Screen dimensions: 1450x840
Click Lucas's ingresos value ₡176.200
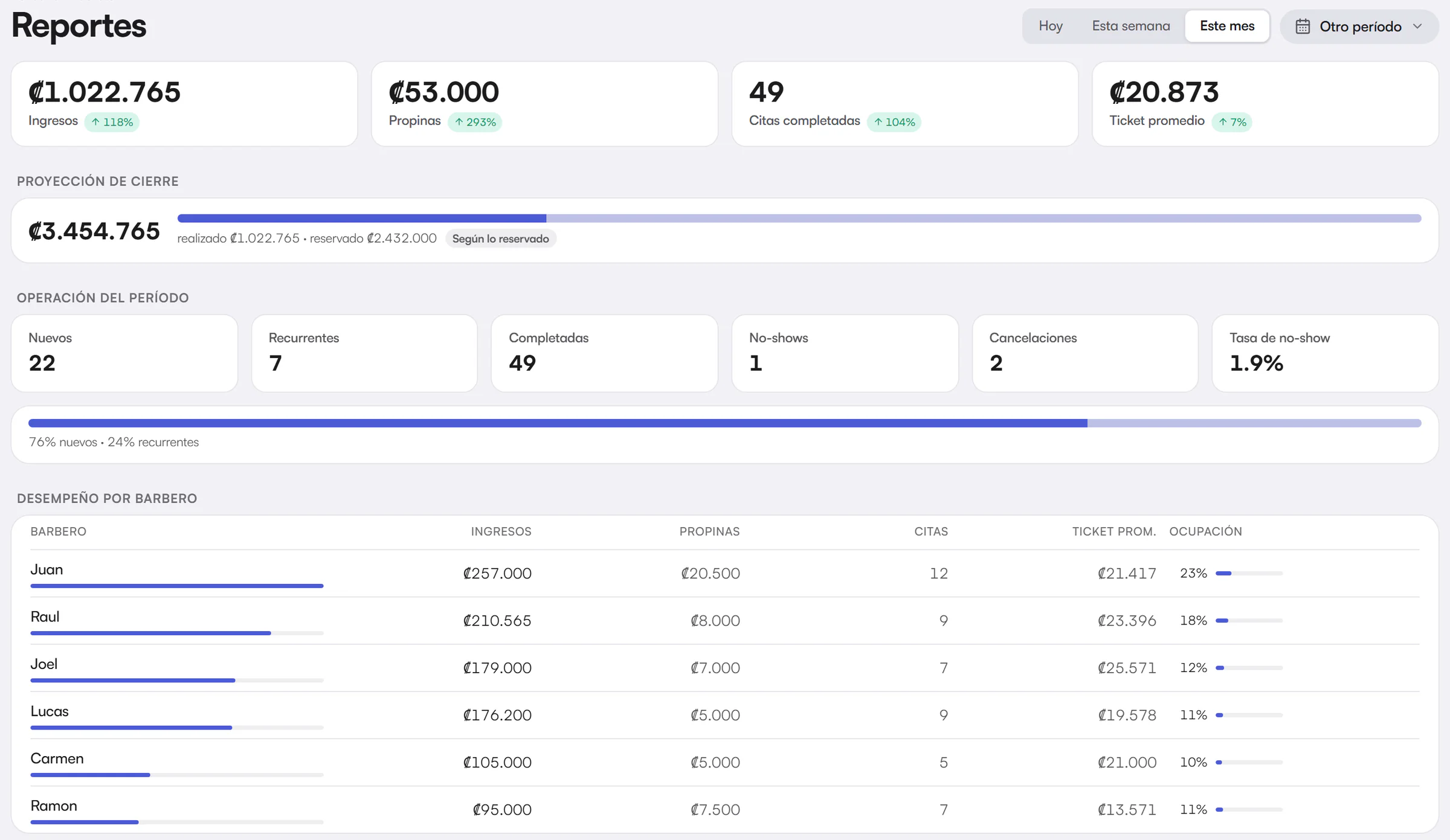coord(497,715)
